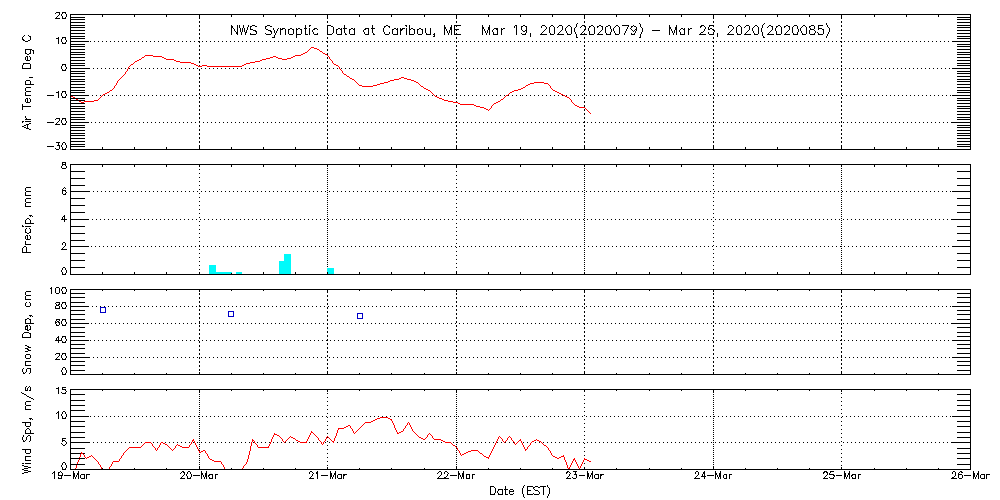Click the '21-Mar' date tick label
1000x500 pixels.
tap(328, 476)
